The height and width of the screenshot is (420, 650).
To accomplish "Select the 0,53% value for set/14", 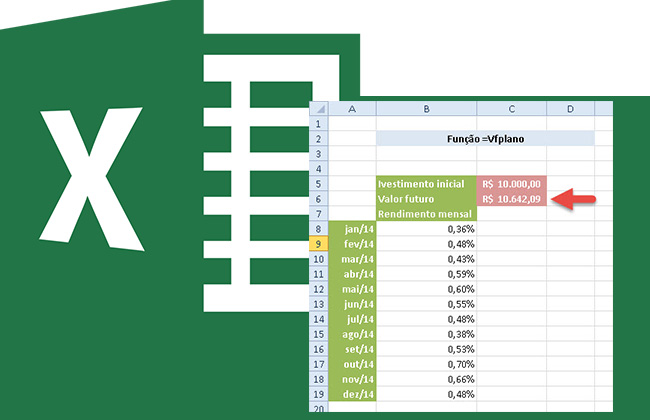I will (427, 349).
